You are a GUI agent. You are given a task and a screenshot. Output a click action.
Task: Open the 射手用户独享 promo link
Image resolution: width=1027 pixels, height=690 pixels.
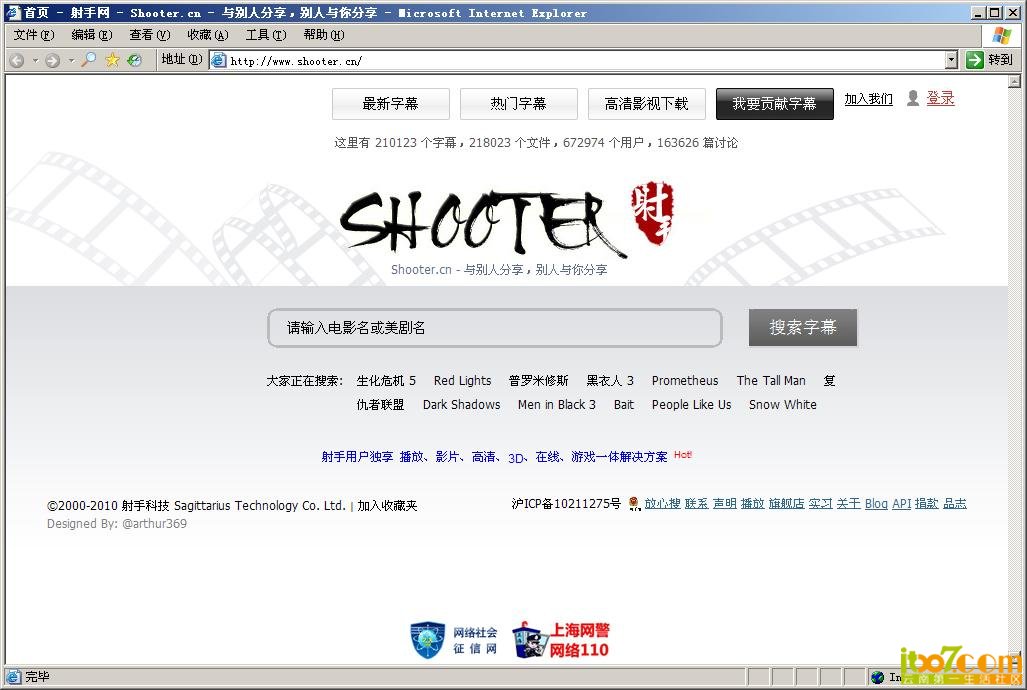(495, 457)
